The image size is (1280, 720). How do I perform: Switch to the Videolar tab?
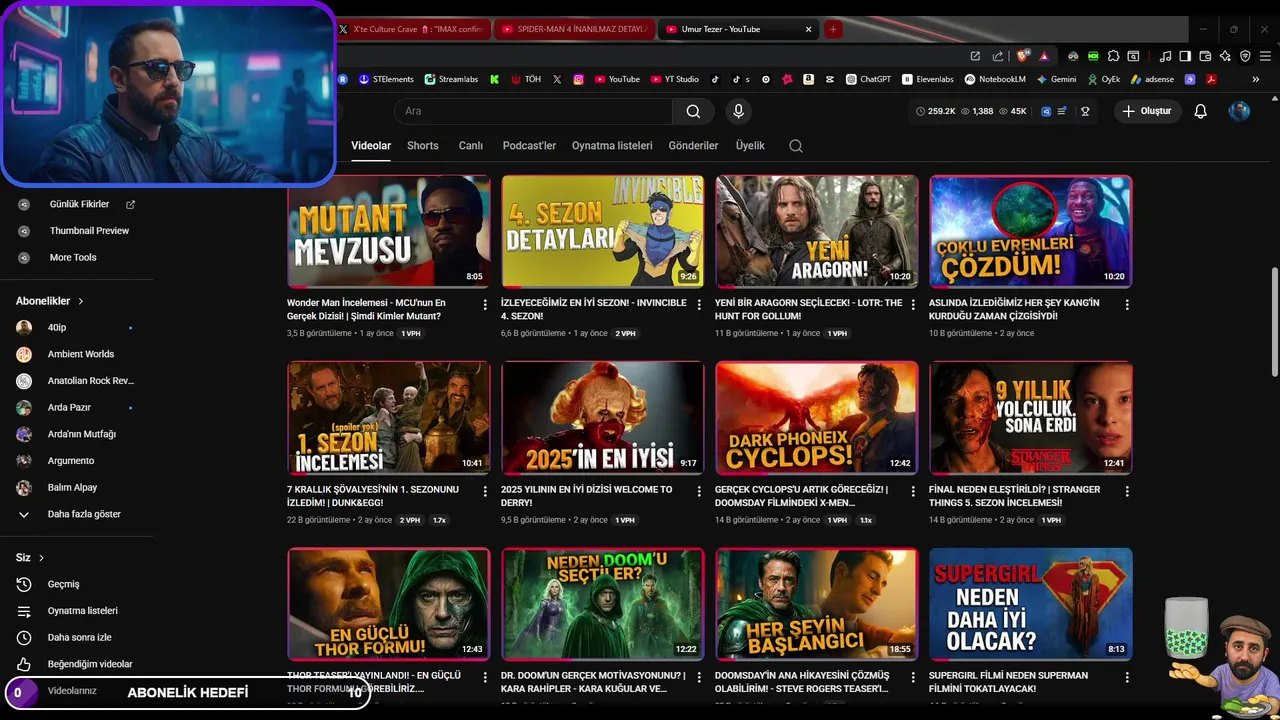tap(371, 146)
